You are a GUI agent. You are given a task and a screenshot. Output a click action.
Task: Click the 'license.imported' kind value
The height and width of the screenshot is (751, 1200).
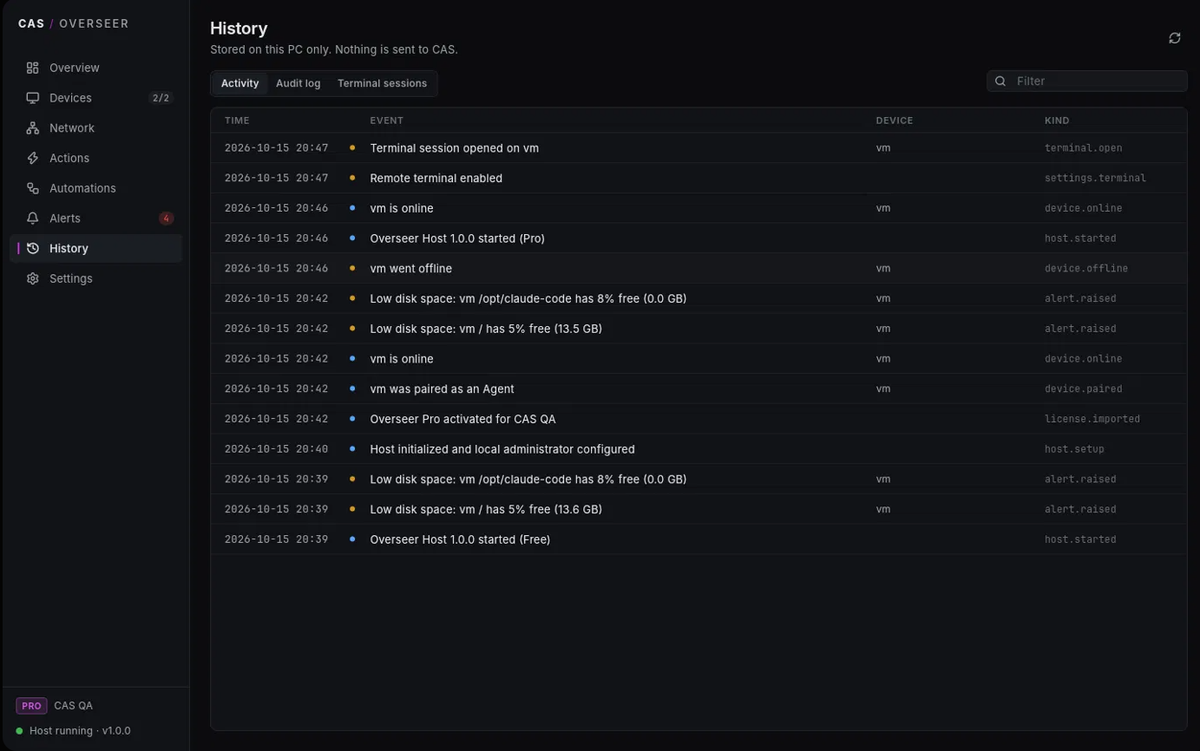tap(1092, 419)
